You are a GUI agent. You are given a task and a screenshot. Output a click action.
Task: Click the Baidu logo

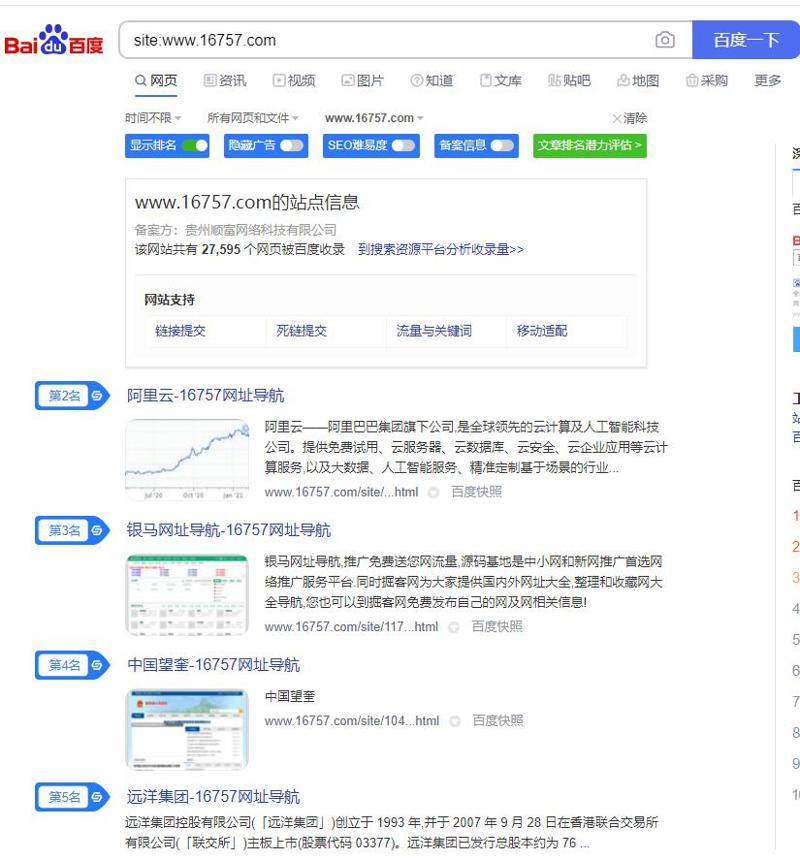point(53,40)
